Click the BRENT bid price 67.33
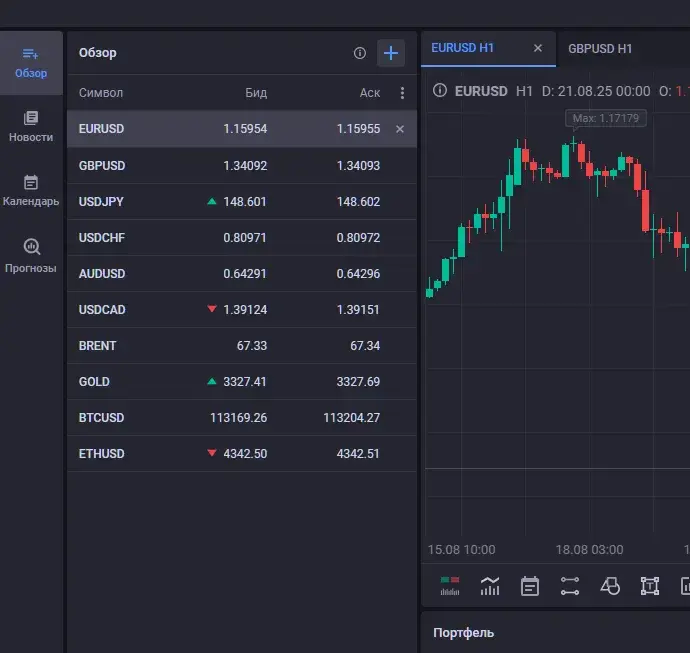The image size is (690, 653). tap(252, 346)
